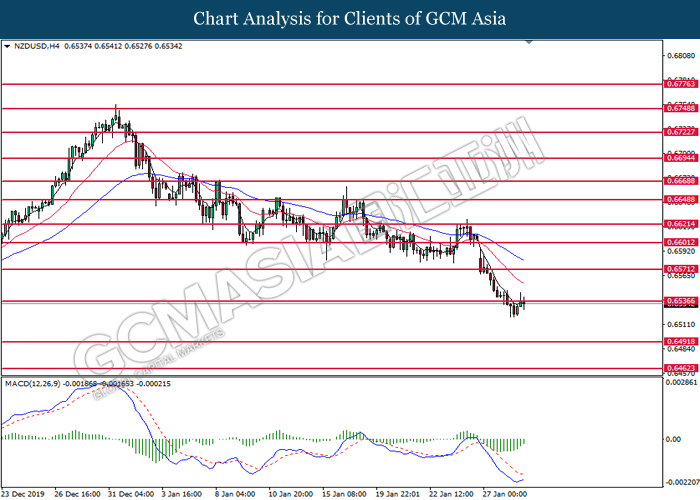Click the 0.67227 price level tag
Viewport: 700px width, 500px height.
coord(681,131)
